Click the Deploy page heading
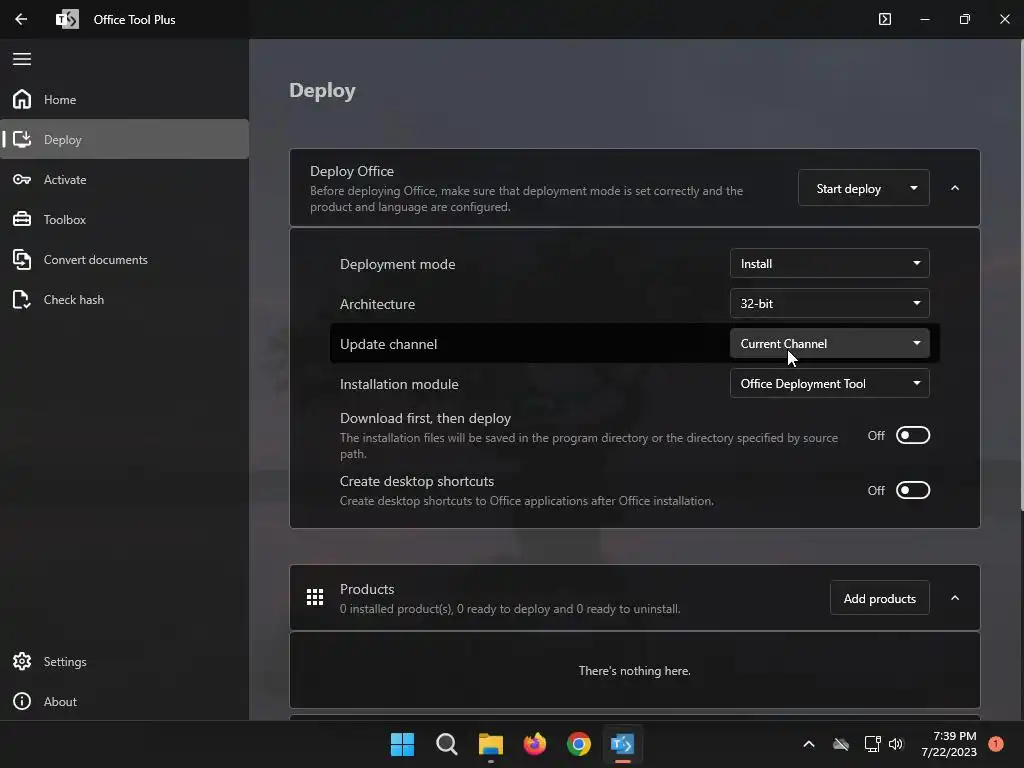1024x768 pixels. click(x=322, y=90)
